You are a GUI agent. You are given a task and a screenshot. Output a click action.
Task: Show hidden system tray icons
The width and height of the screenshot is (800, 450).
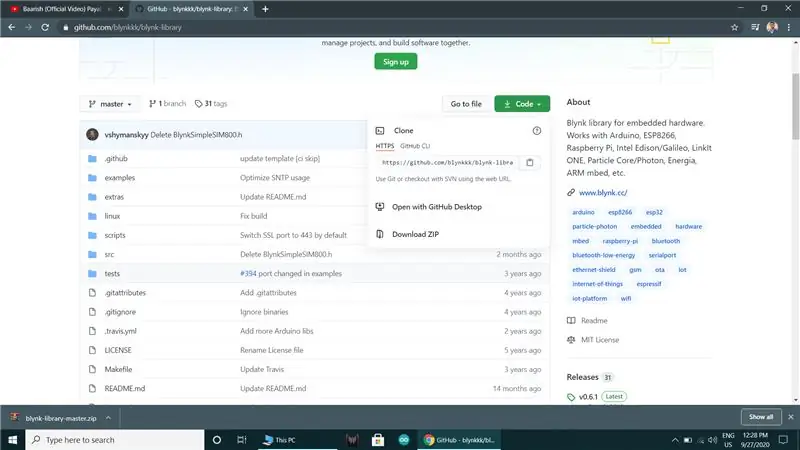coord(674,440)
